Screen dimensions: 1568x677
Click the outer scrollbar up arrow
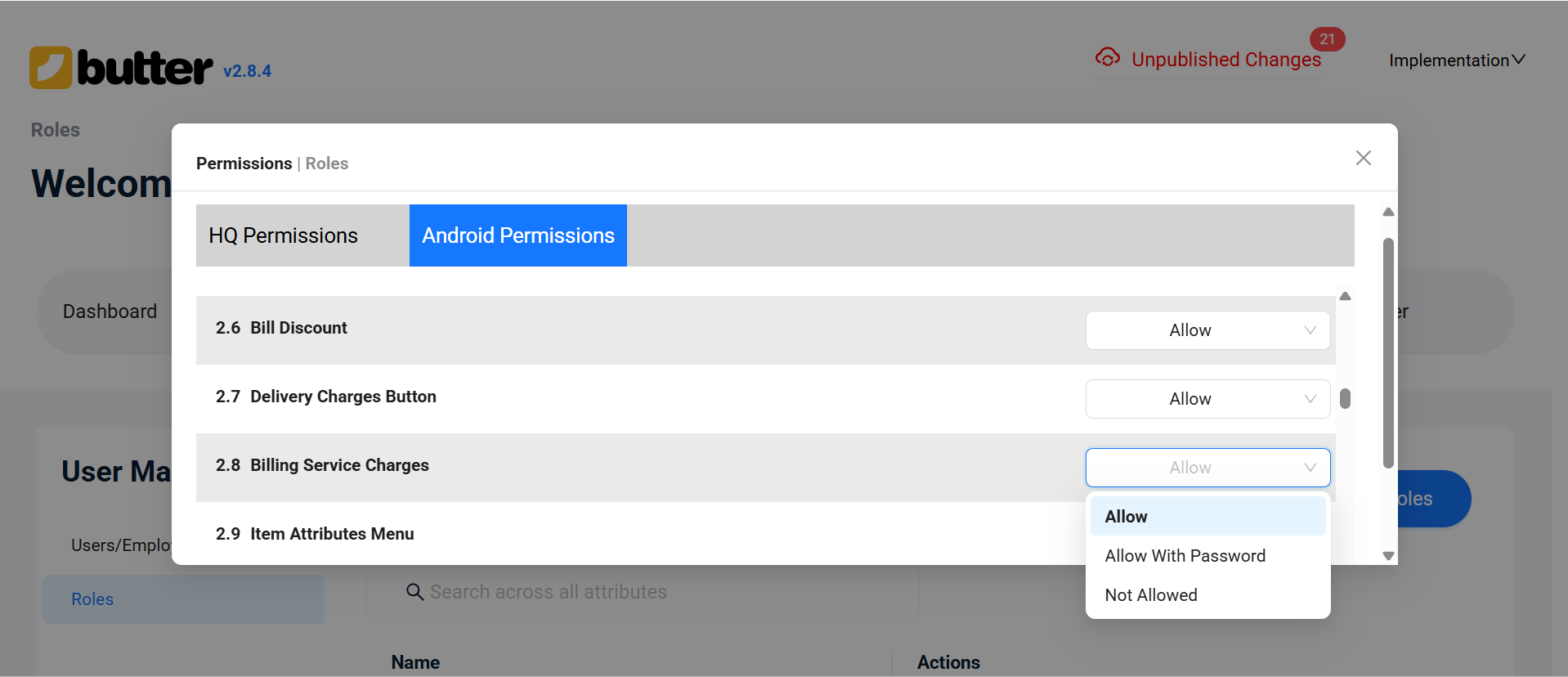click(x=1388, y=213)
